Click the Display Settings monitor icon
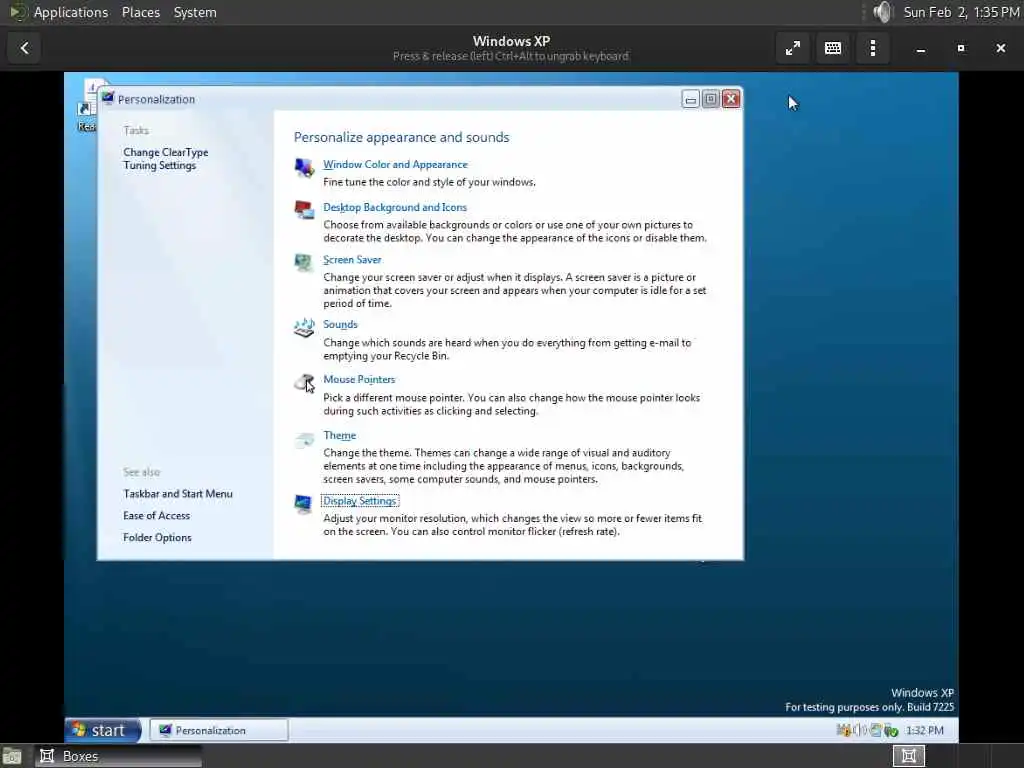This screenshot has height=768, width=1024. tap(304, 504)
